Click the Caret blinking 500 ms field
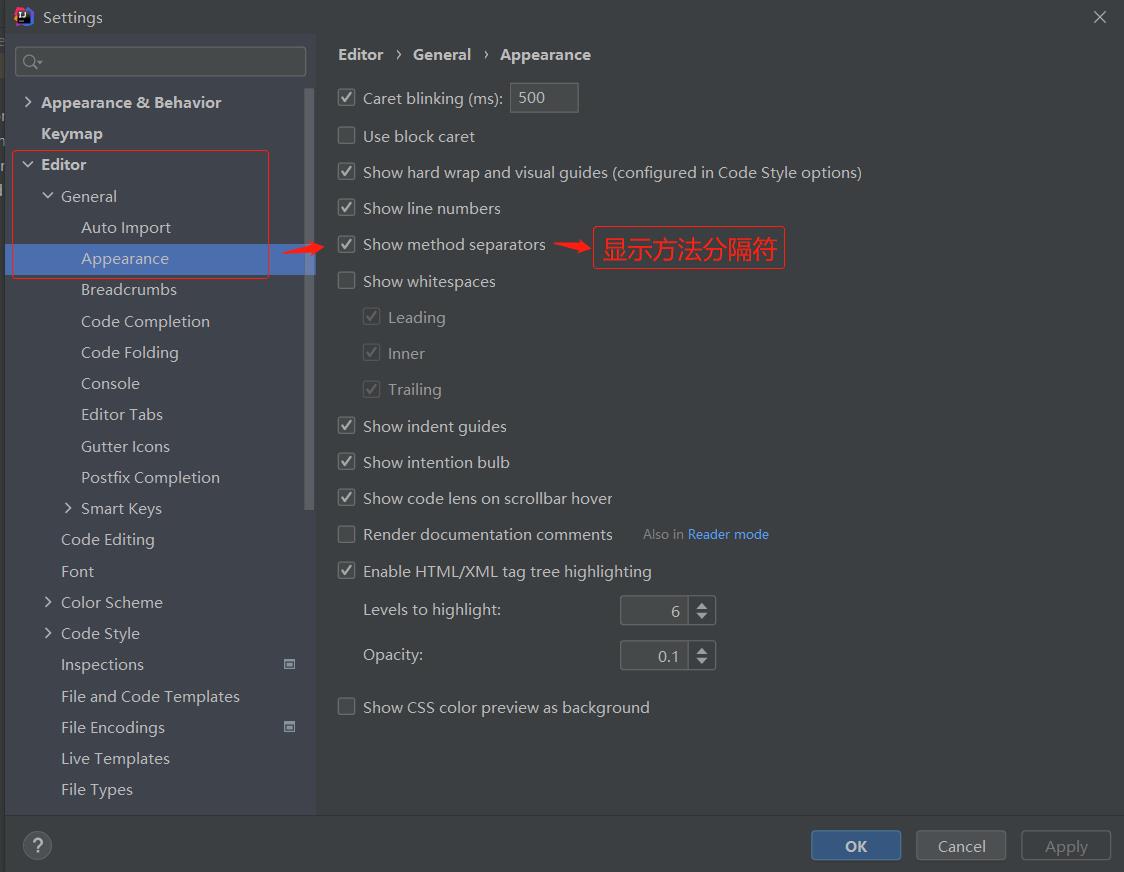 (544, 98)
